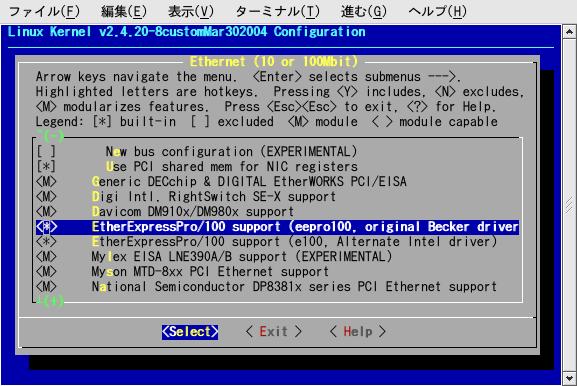This screenshot has width=577, height=386.
Task: Toggle New bus configuration (EXPERIMENTAL) checkbox
Action: point(46,151)
